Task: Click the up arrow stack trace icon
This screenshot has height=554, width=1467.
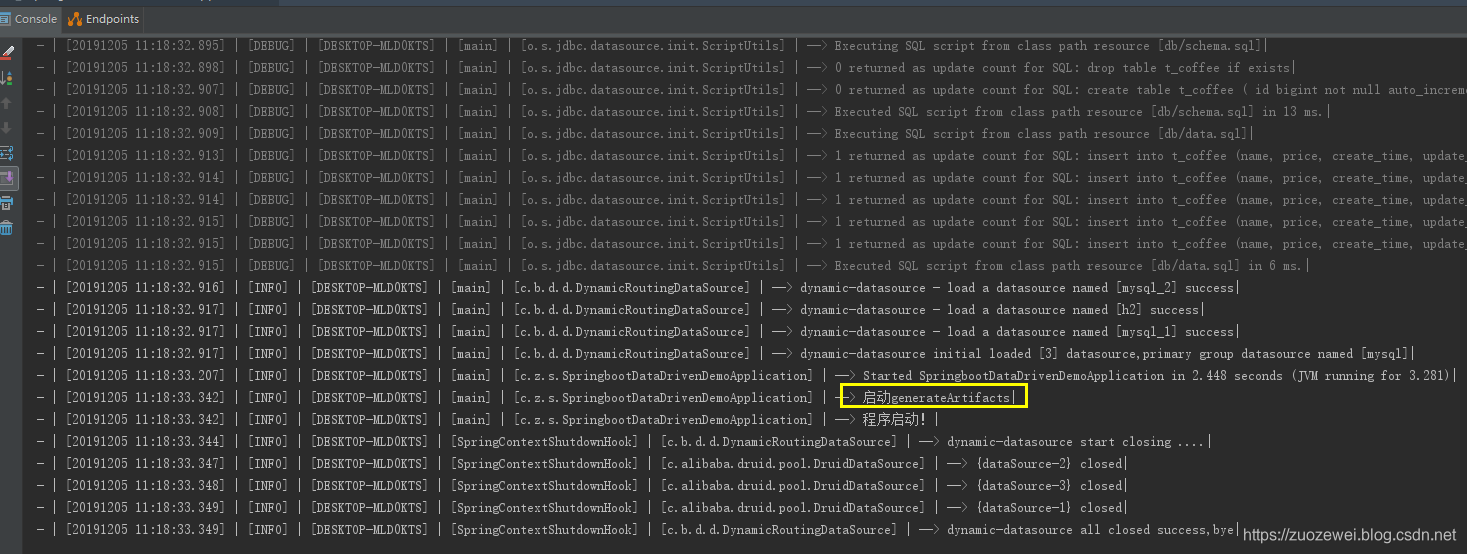Action: click(7, 102)
